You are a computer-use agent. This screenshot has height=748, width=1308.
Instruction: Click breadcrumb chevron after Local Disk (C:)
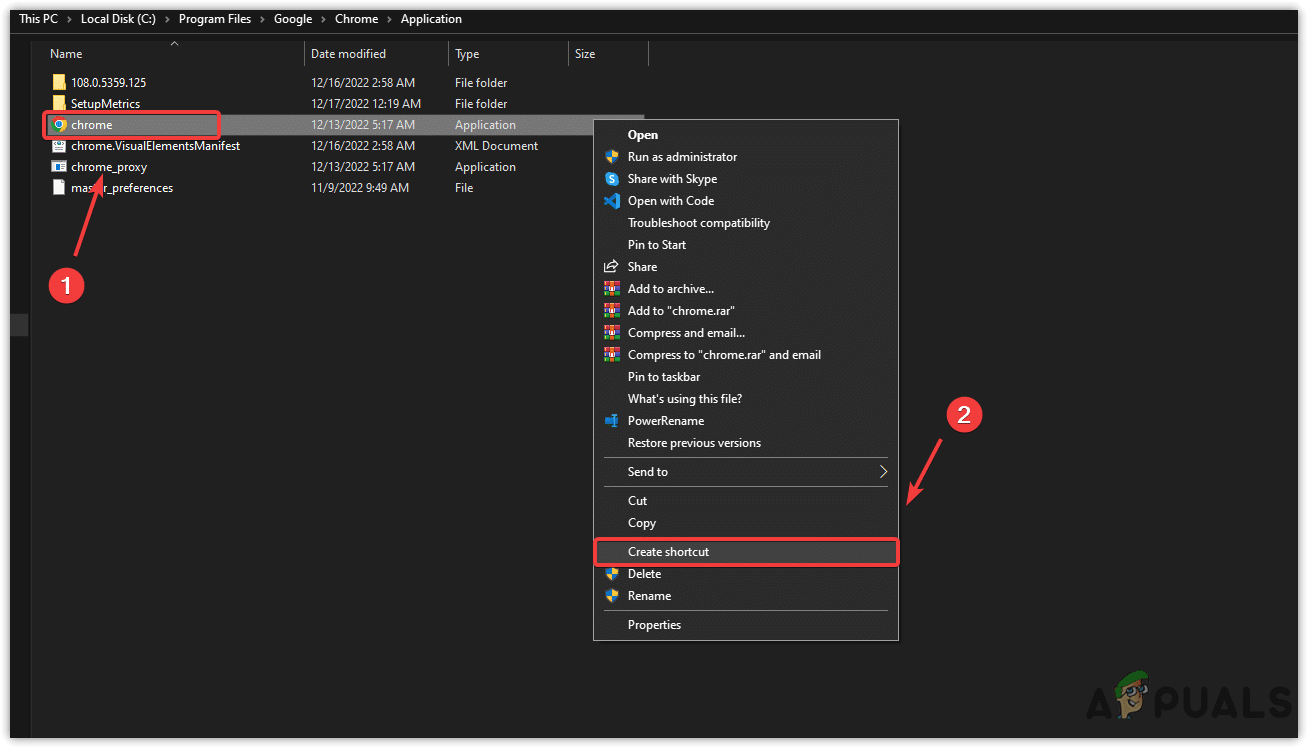169,19
